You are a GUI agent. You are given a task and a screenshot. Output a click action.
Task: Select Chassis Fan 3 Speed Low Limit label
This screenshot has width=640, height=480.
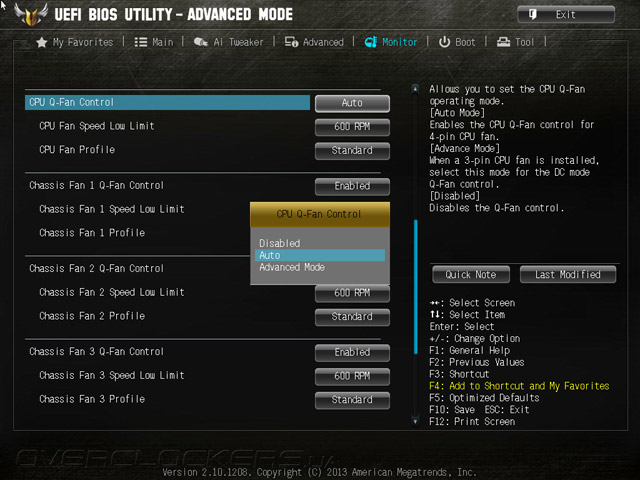point(112,376)
